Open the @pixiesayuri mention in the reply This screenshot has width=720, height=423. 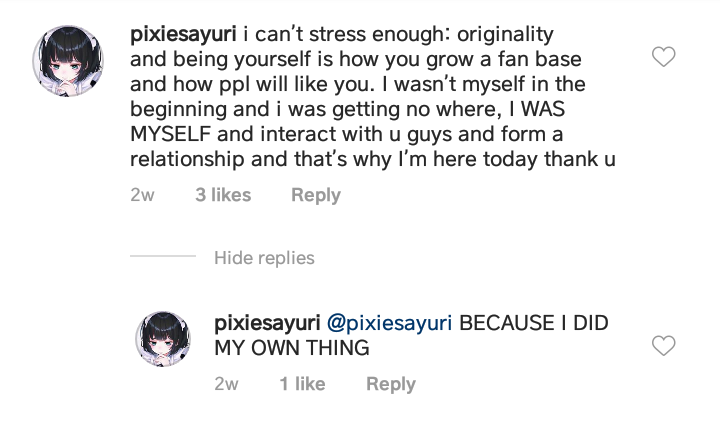390,322
